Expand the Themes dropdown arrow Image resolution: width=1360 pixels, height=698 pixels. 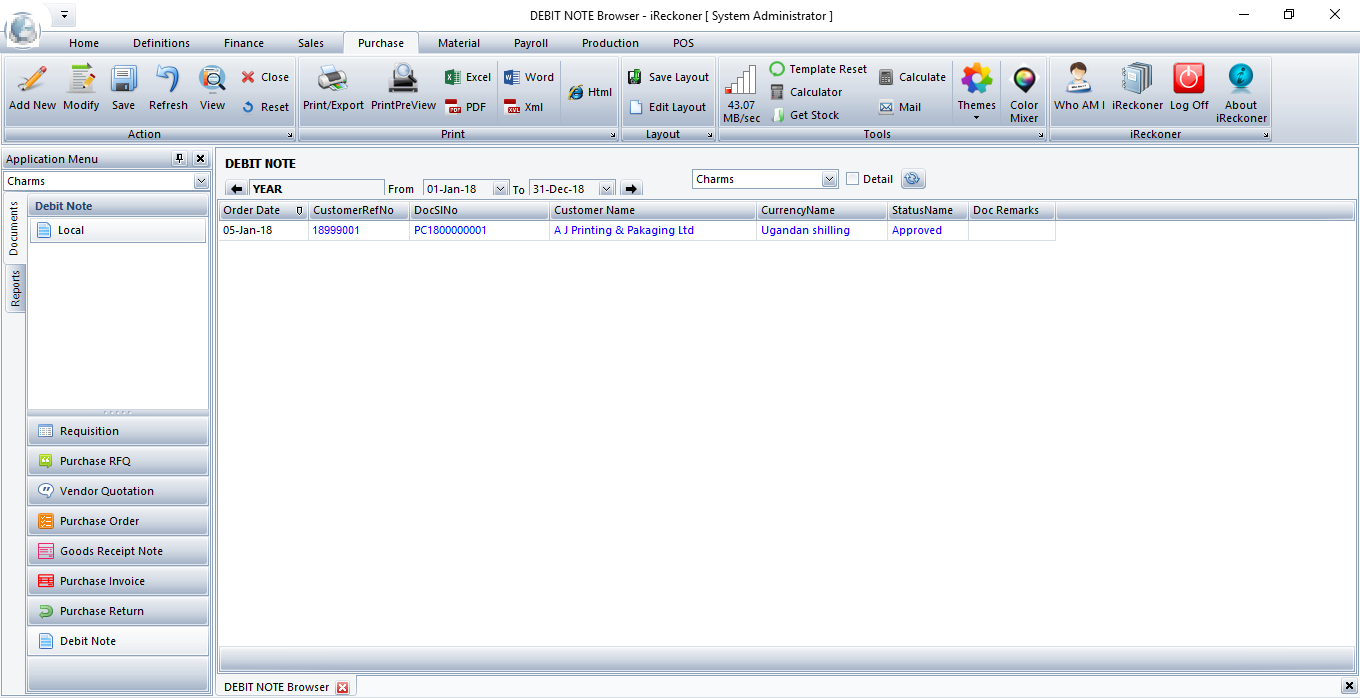[976, 117]
